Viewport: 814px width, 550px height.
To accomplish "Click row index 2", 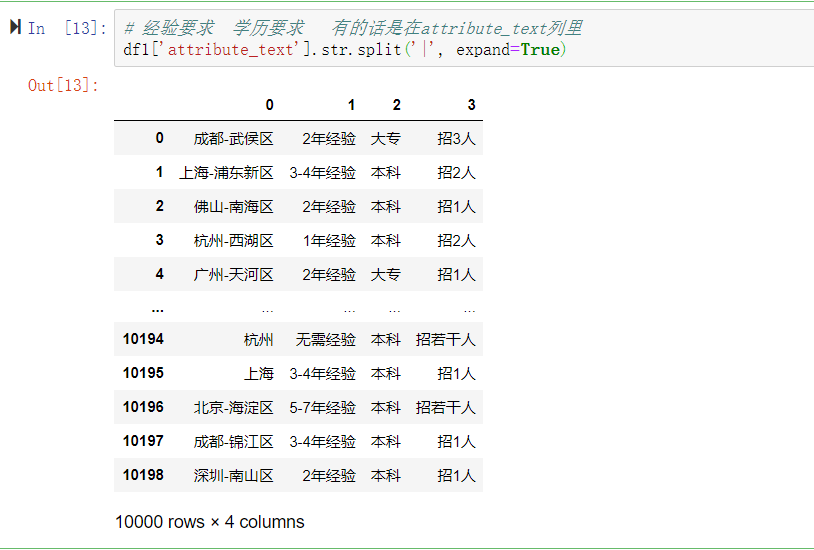I will [x=159, y=206].
